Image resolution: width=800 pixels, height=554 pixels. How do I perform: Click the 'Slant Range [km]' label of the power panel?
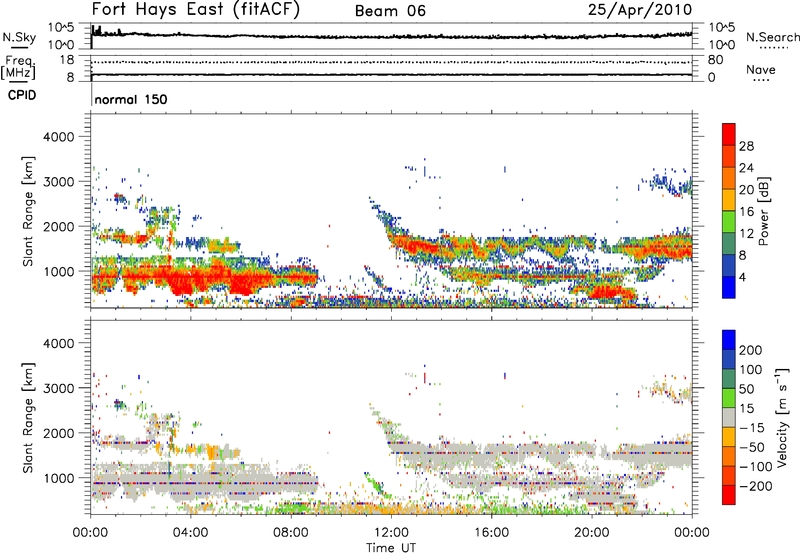click(28, 211)
